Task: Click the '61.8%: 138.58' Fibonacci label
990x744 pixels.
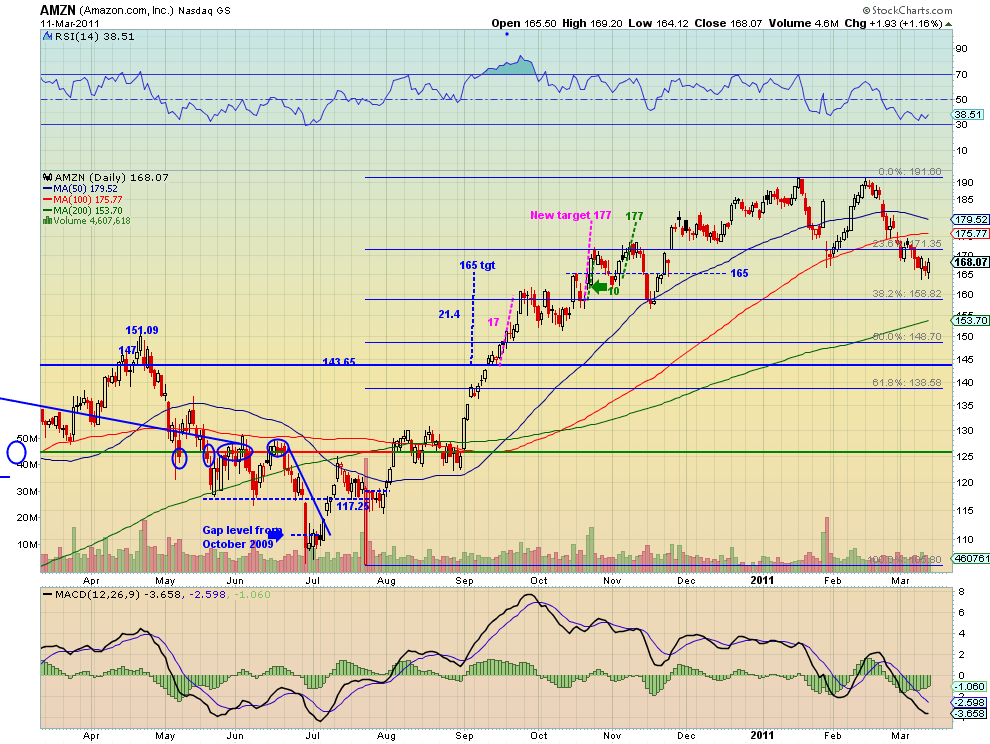Action: 907,383
